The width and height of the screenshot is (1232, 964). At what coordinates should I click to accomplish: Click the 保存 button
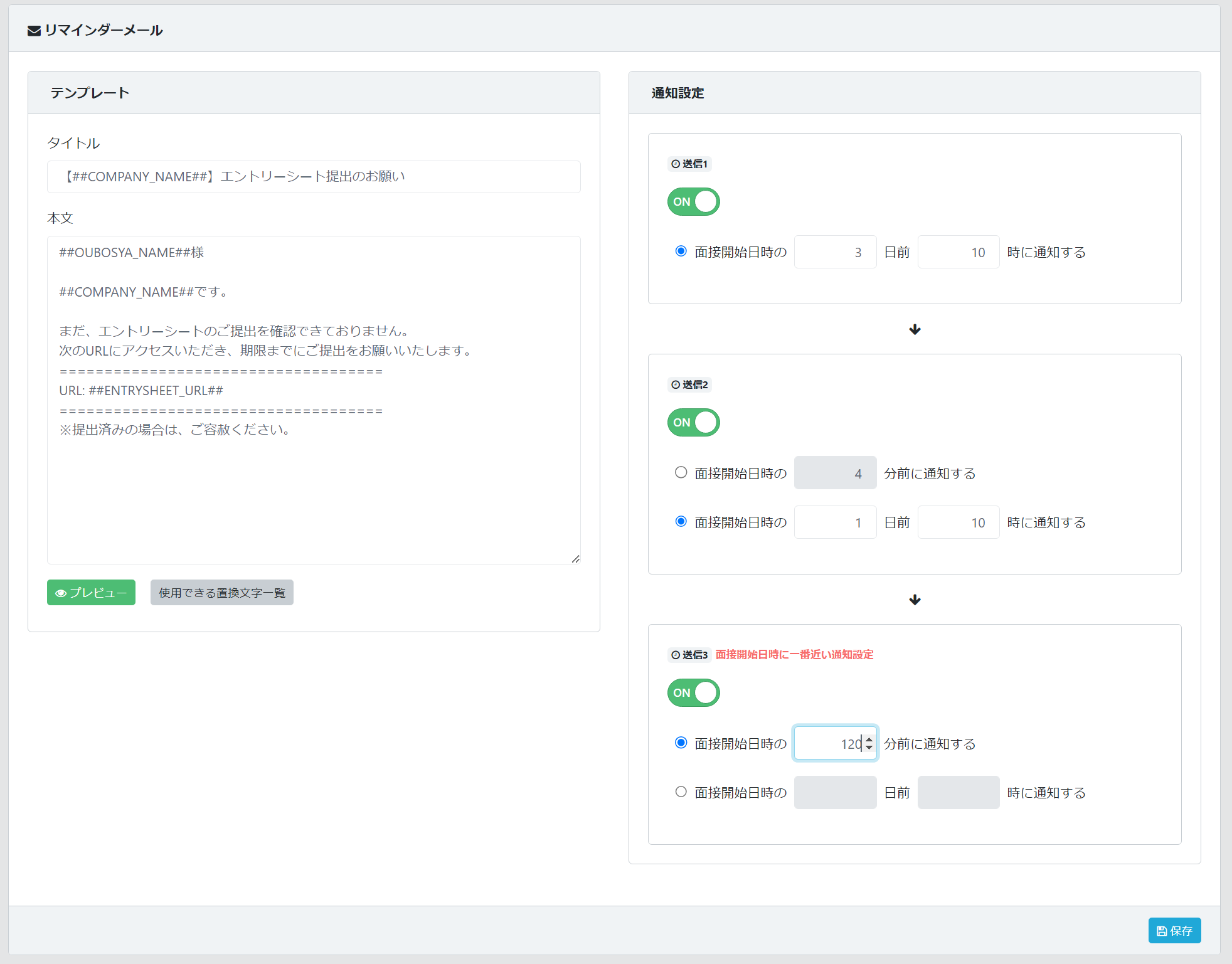pos(1174,930)
